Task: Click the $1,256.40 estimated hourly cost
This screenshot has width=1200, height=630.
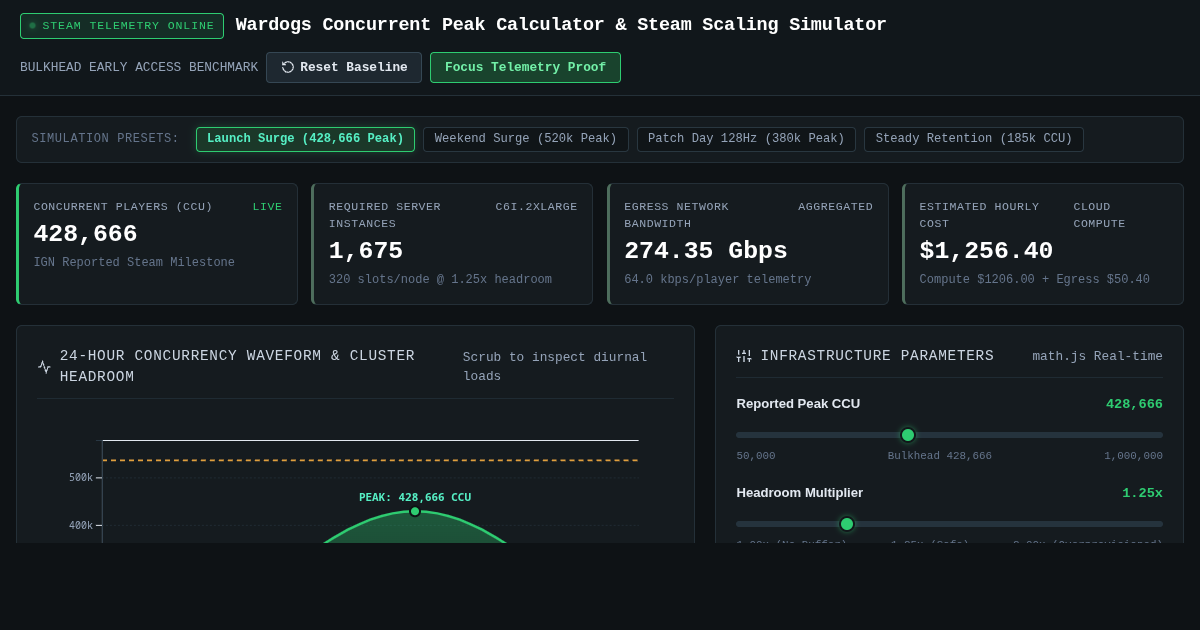Action: [x=986, y=251]
